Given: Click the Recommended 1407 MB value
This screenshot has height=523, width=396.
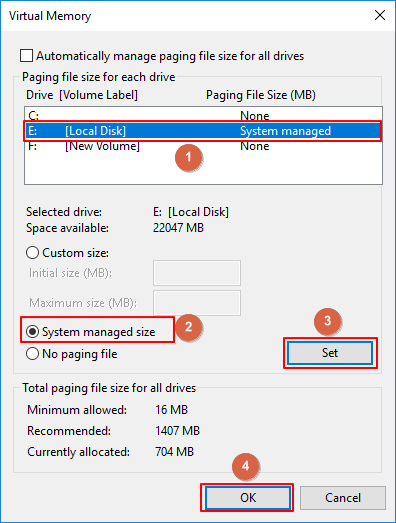Looking at the screenshot, I should click(177, 431).
